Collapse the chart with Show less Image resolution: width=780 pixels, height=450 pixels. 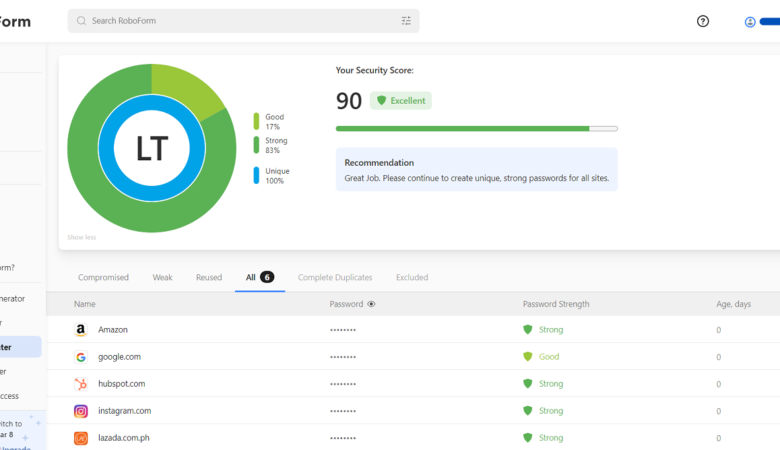tap(82, 238)
